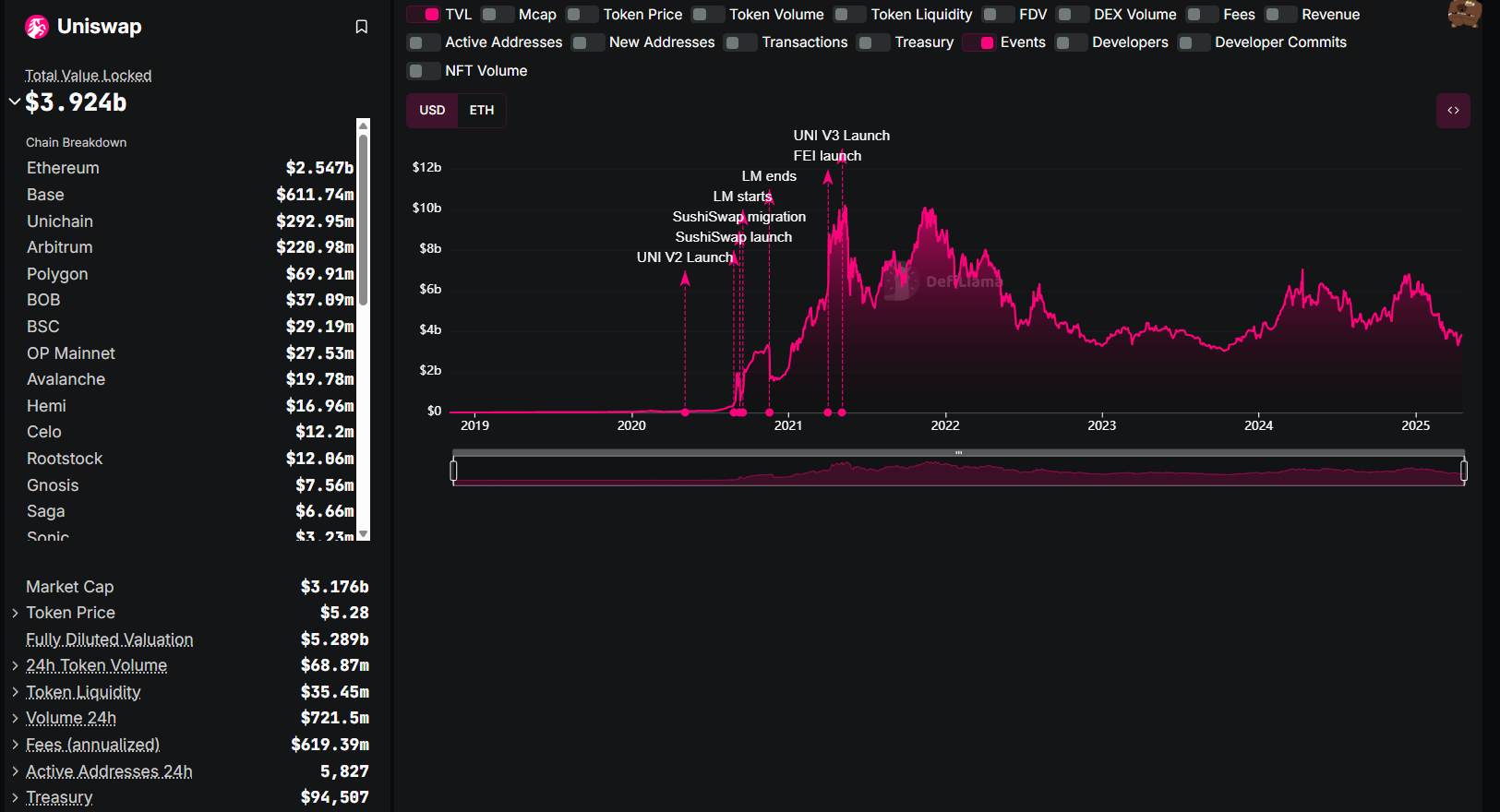Enable the Token Volume series
1500x812 pixels.
[x=708, y=15]
